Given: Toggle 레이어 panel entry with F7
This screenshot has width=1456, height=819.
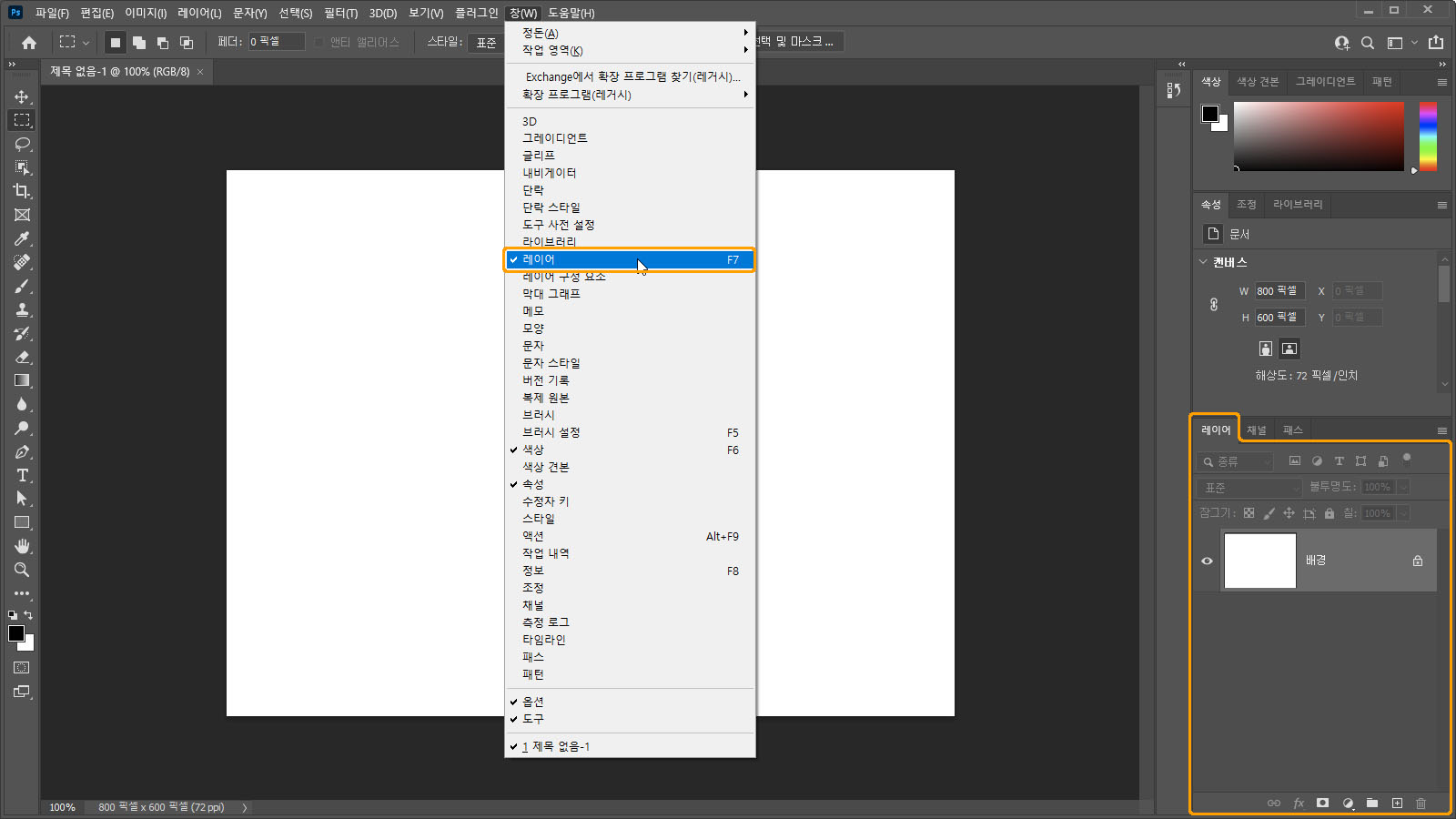Looking at the screenshot, I should [630, 259].
